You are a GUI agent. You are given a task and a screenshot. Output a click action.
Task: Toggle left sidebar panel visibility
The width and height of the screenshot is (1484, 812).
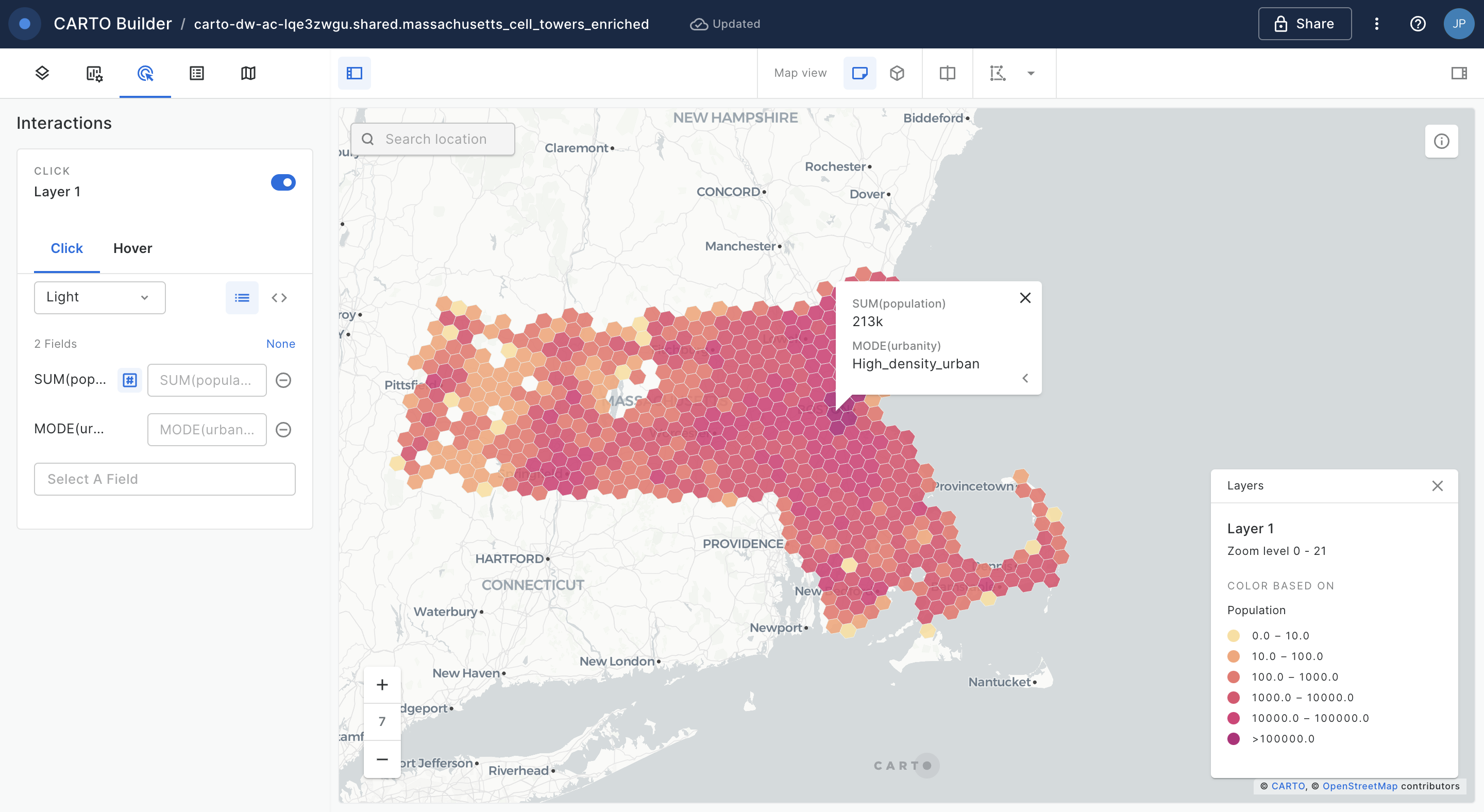tap(355, 73)
